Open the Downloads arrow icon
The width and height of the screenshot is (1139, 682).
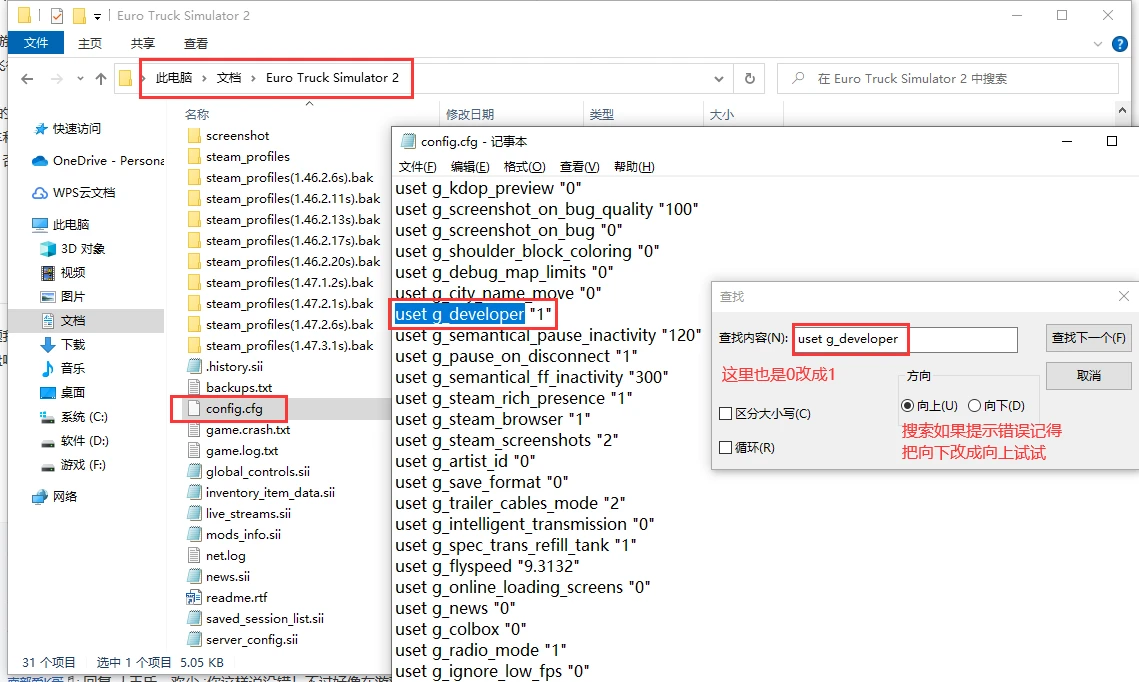(48, 344)
